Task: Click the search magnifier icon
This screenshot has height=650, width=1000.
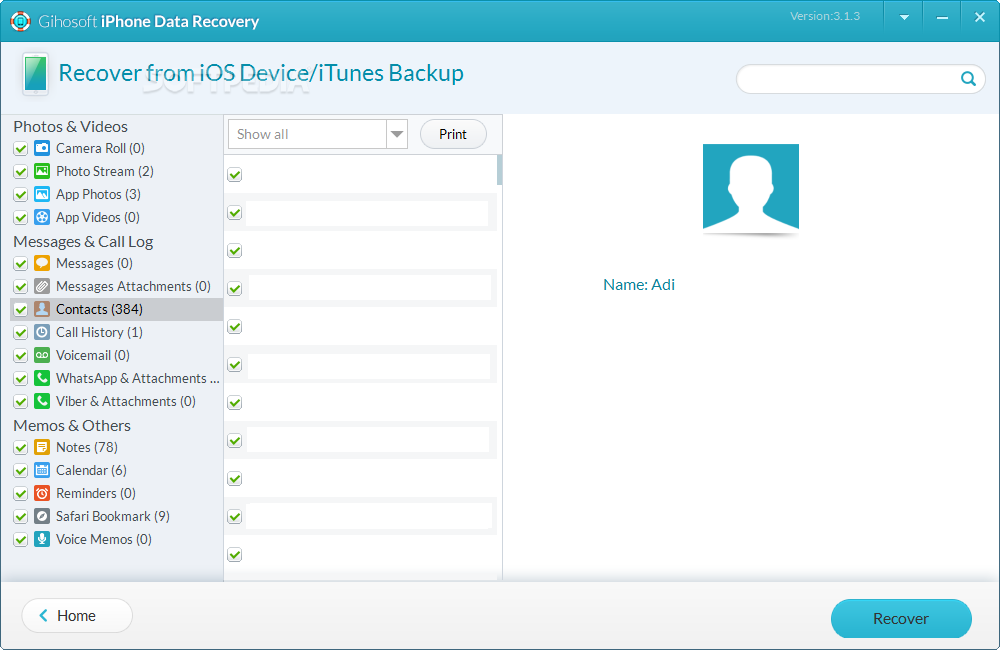Action: pos(968,78)
